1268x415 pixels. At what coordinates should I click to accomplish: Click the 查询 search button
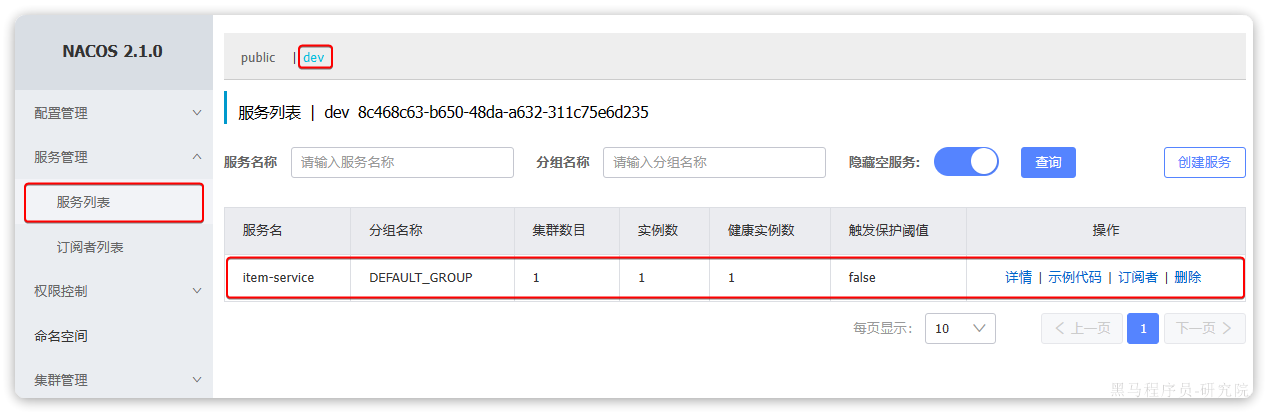(x=1048, y=162)
